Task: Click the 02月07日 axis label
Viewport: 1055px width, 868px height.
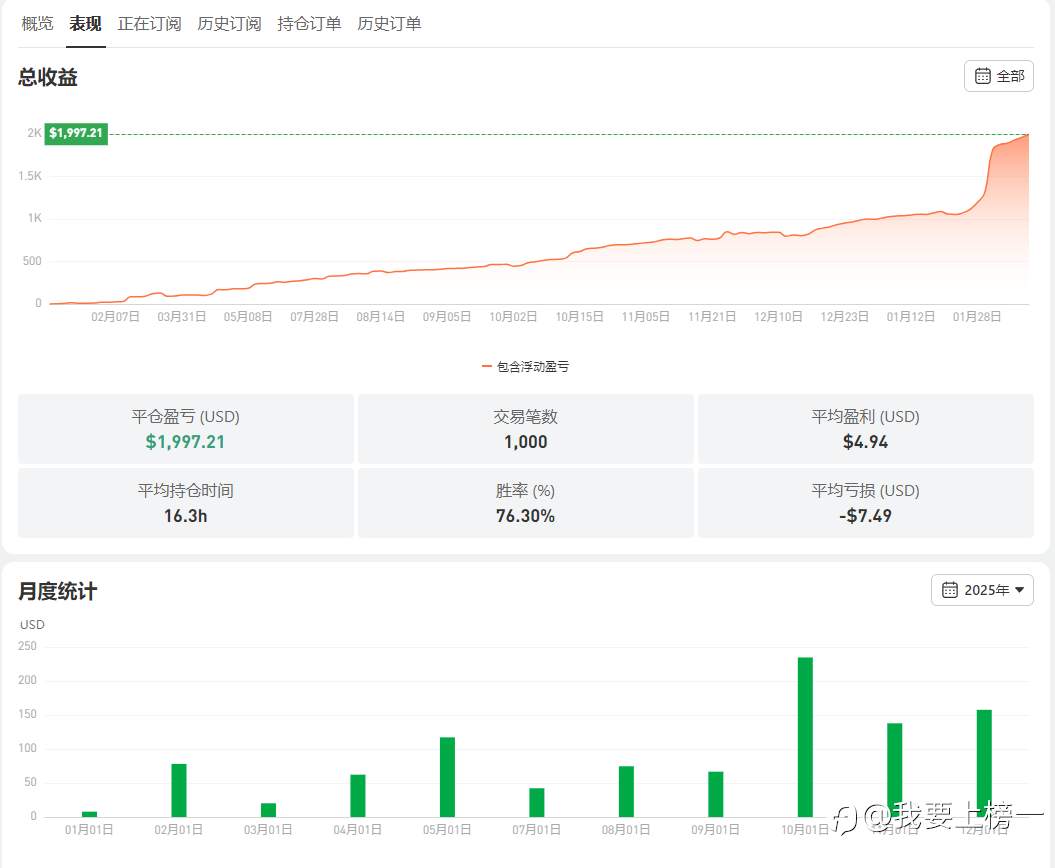Action: [114, 316]
